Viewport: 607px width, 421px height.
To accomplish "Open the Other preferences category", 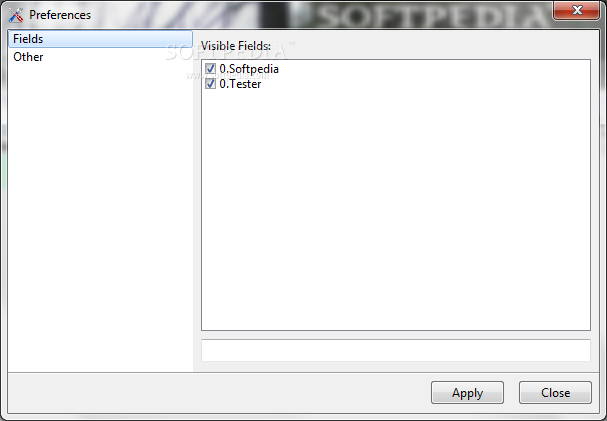I will 28,57.
